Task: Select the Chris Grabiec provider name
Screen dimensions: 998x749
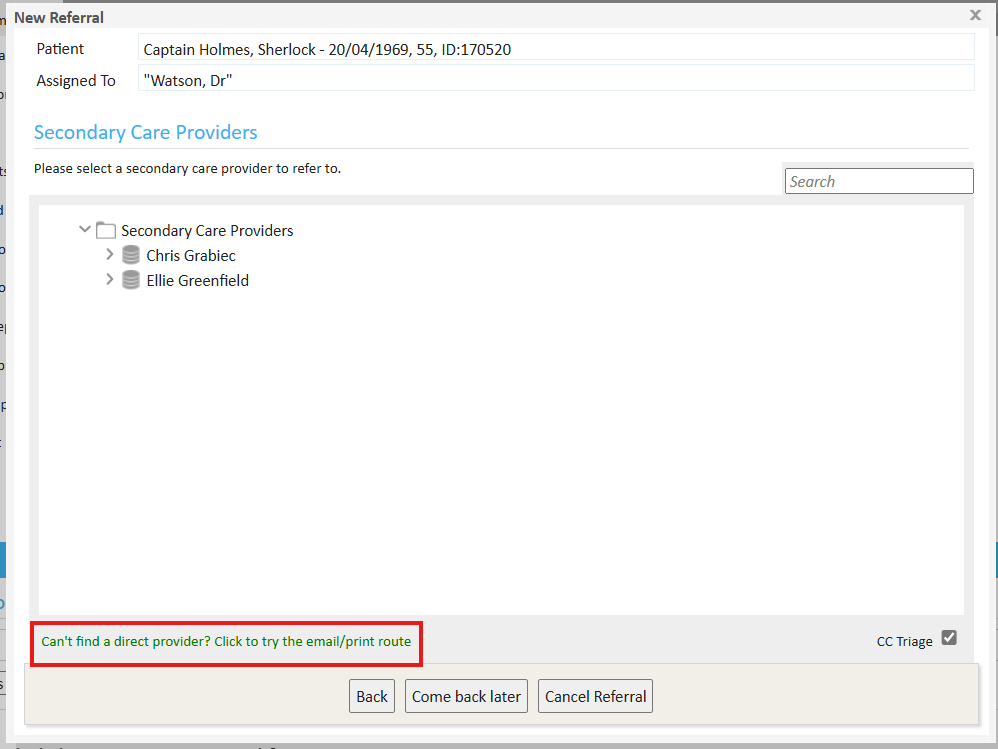Action: coord(191,256)
